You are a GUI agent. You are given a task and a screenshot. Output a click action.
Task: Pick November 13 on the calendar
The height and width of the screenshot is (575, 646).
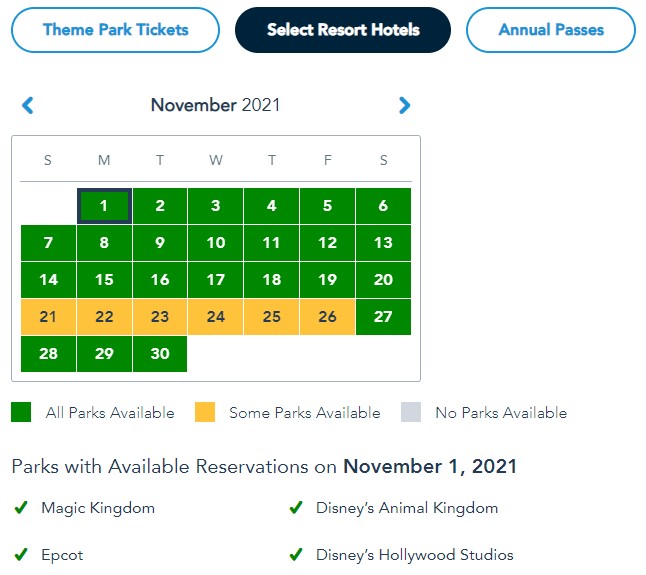383,243
